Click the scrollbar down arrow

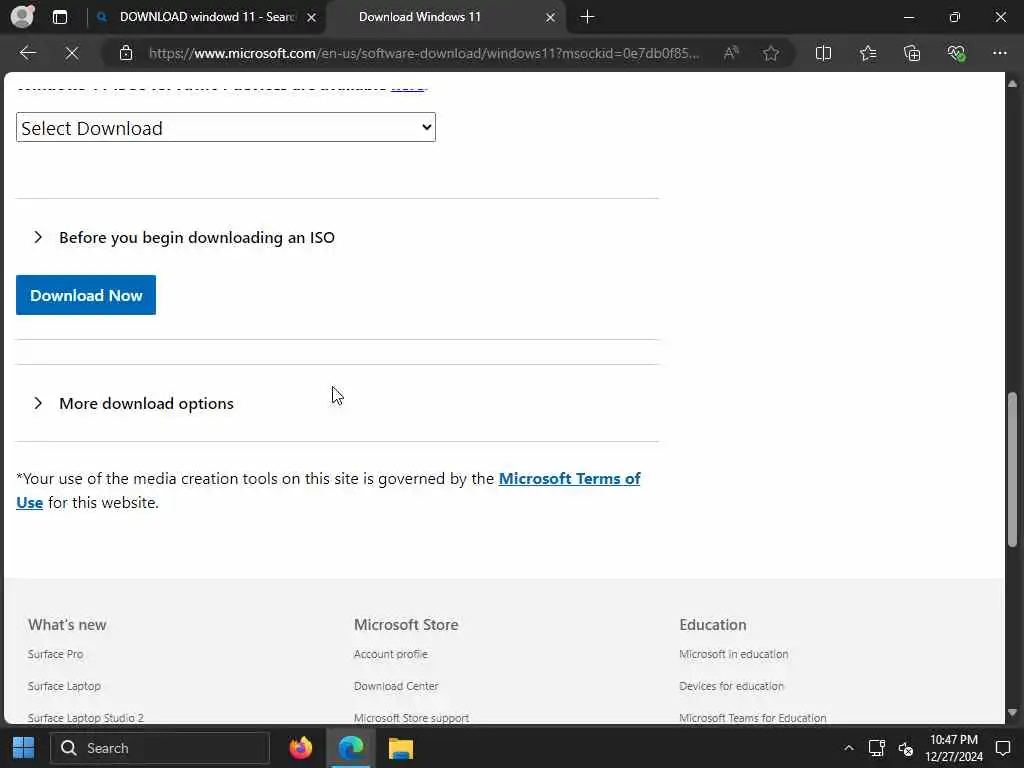click(1012, 712)
